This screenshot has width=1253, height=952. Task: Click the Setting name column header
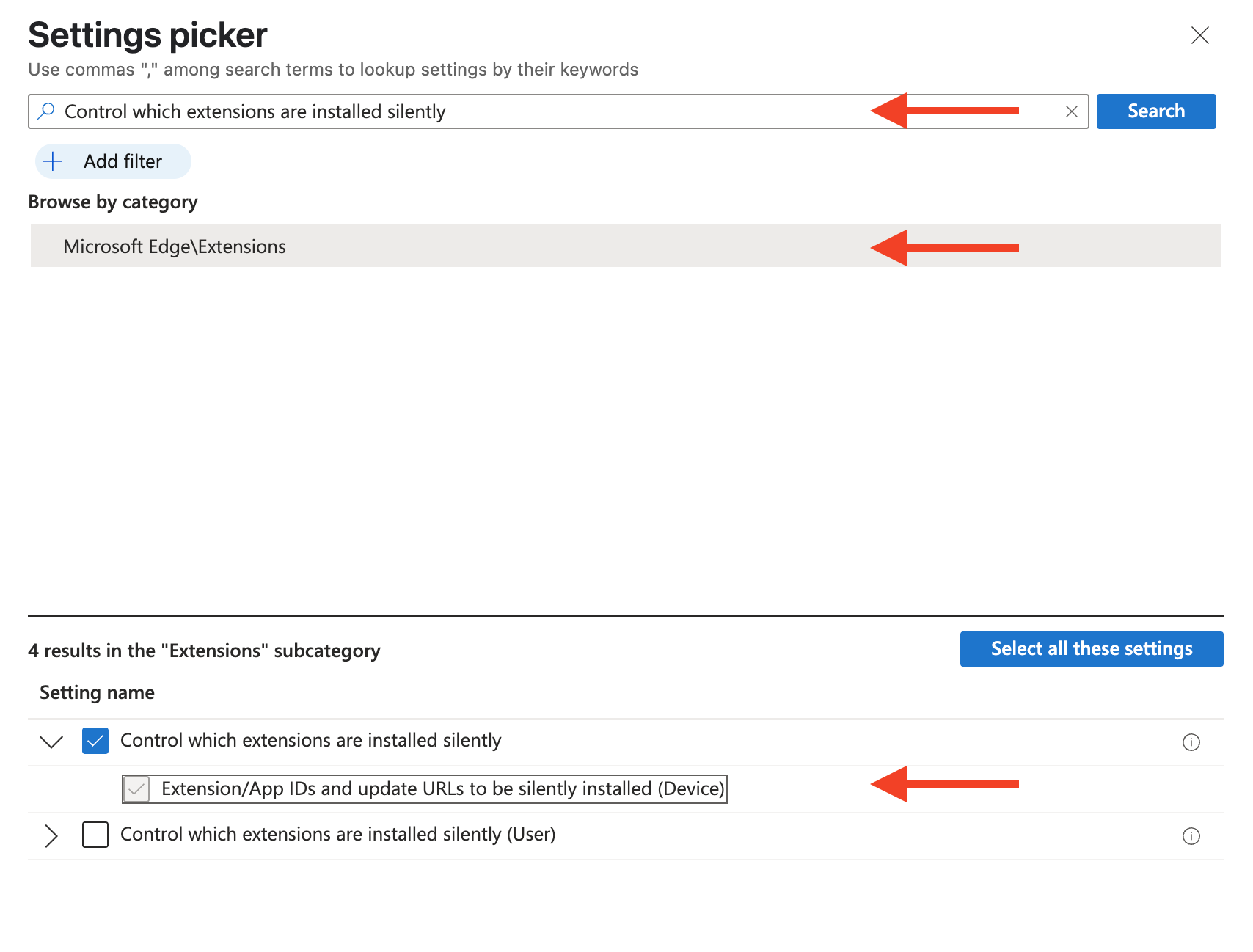coord(97,692)
